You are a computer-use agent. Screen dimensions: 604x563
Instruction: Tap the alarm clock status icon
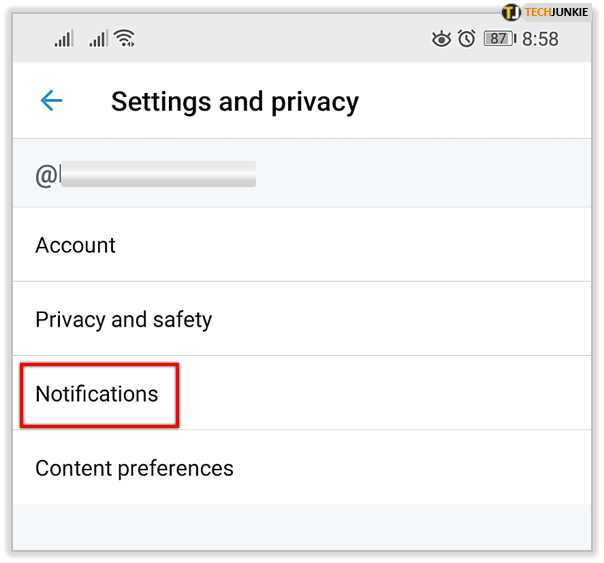click(x=467, y=39)
